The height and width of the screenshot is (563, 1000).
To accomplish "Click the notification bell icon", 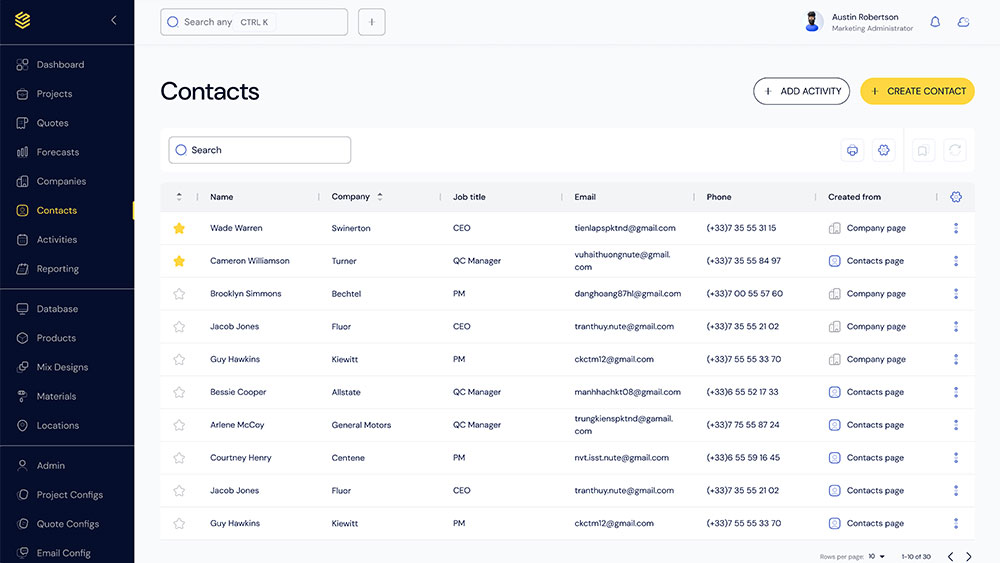I will [935, 21].
